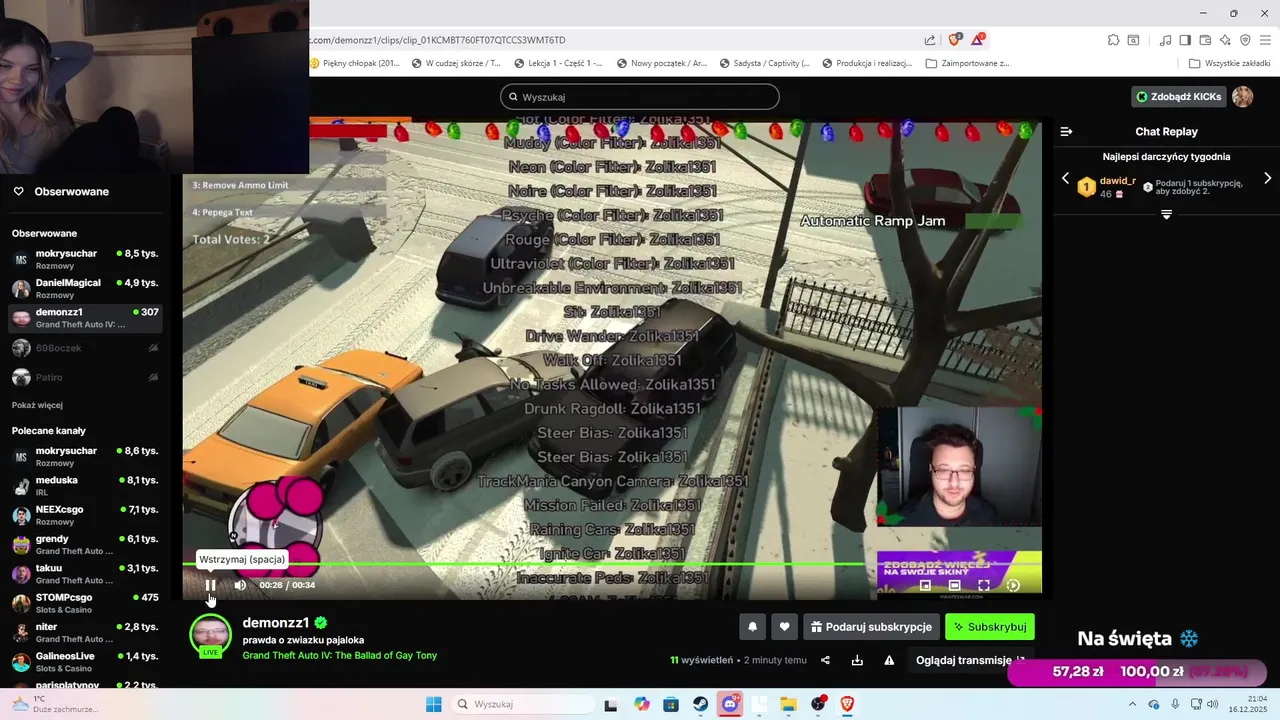Open Discord from the taskbar
The height and width of the screenshot is (720, 1280).
pyautogui.click(x=730, y=704)
